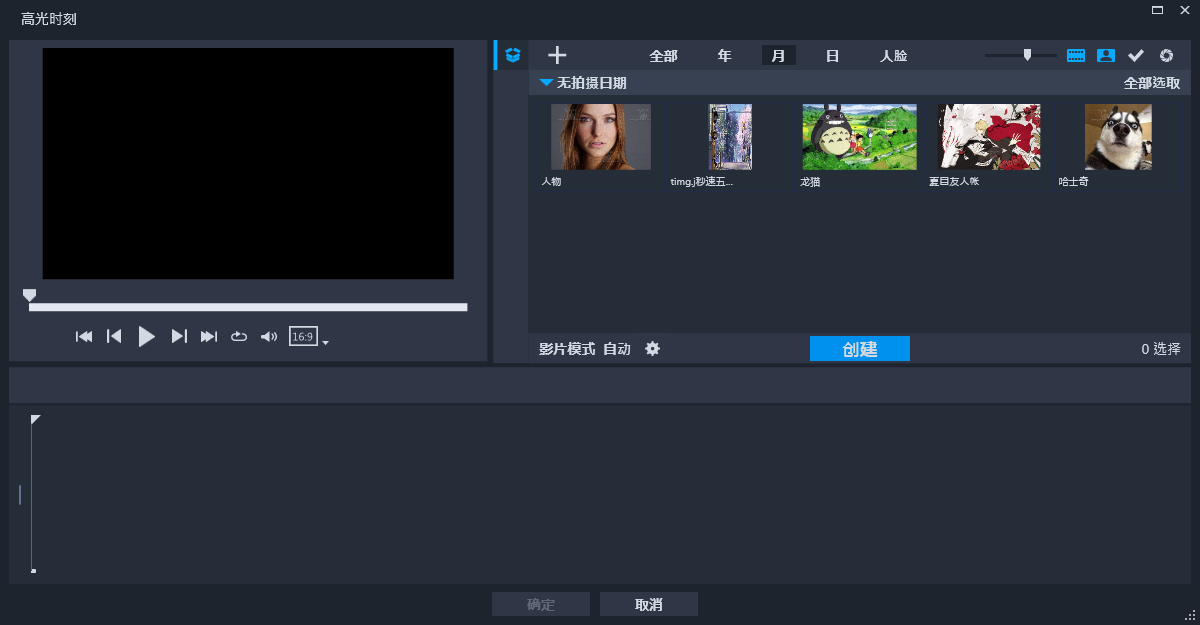Click the add media plus icon
Screen dimensions: 1200x625
pos(556,55)
